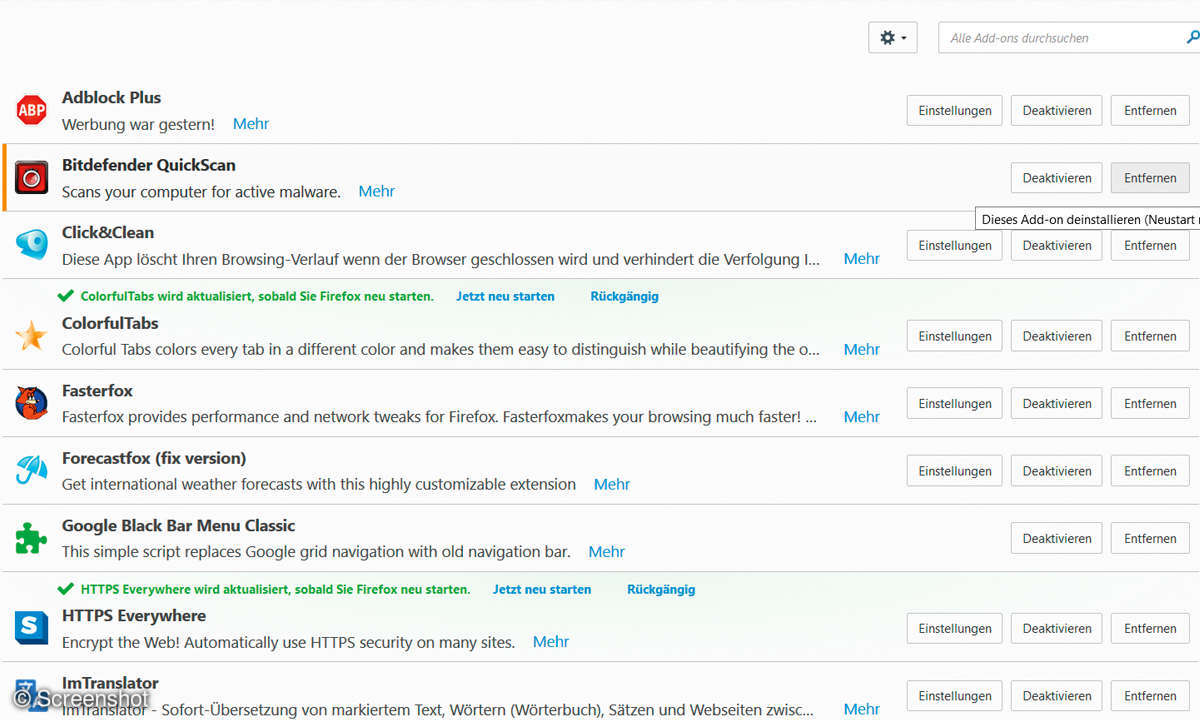Entfernen the Adblock Plus add-on
Image resolution: width=1200 pixels, height=720 pixels.
1150,110
